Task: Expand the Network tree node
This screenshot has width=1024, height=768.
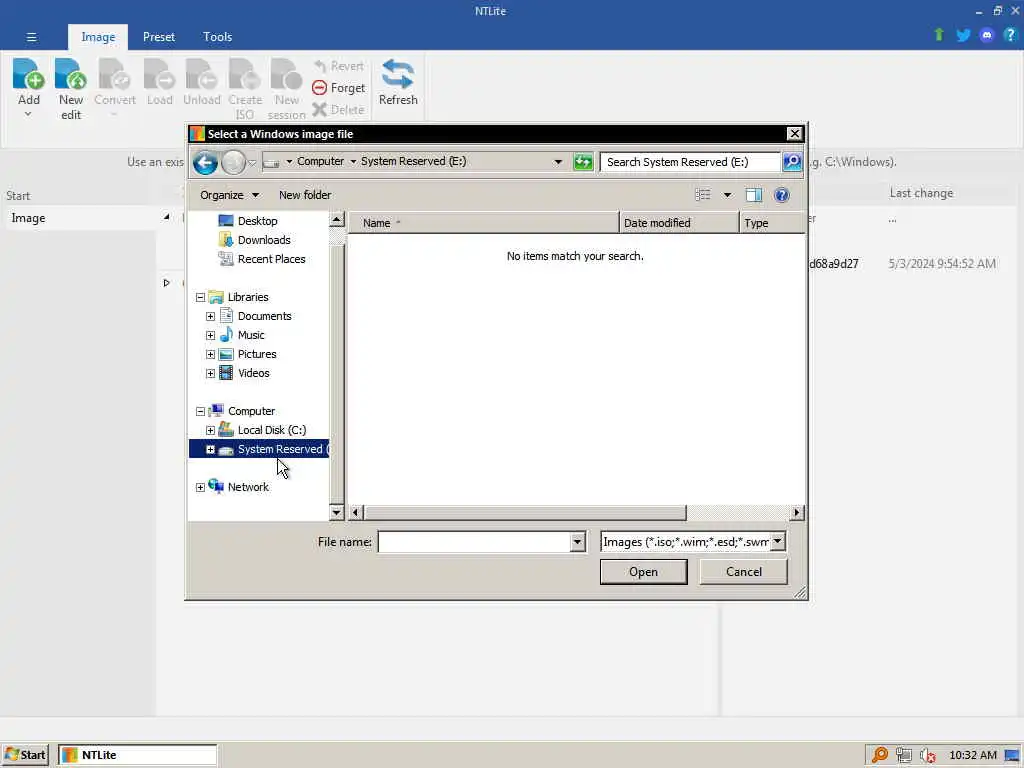Action: [x=200, y=487]
